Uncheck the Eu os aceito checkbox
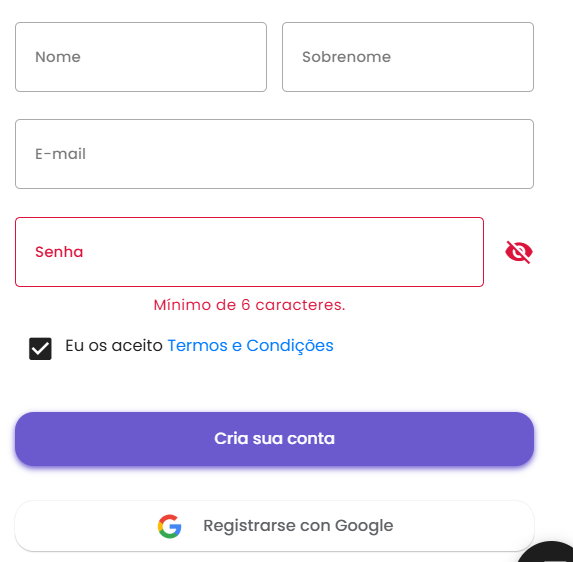 (x=40, y=349)
